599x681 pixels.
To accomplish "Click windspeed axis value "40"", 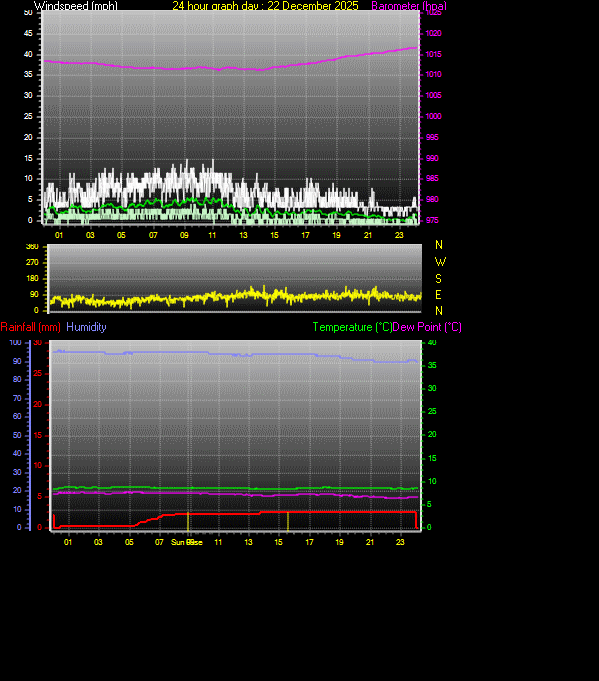I will (28, 54).
